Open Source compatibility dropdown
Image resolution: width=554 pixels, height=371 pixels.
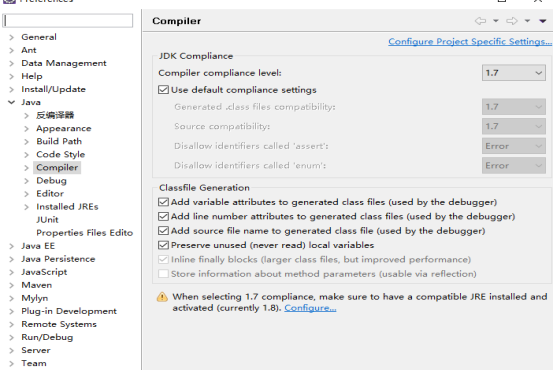point(513,126)
